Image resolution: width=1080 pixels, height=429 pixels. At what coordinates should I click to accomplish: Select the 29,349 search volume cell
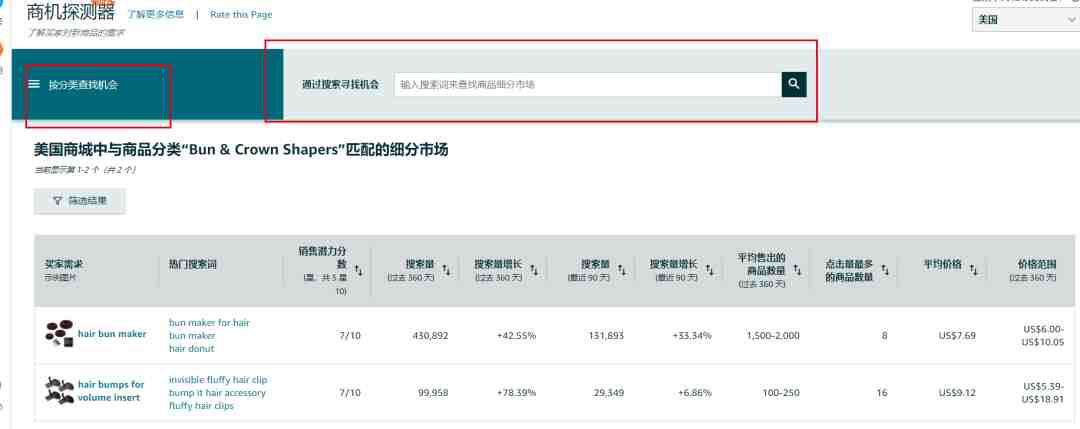(609, 393)
